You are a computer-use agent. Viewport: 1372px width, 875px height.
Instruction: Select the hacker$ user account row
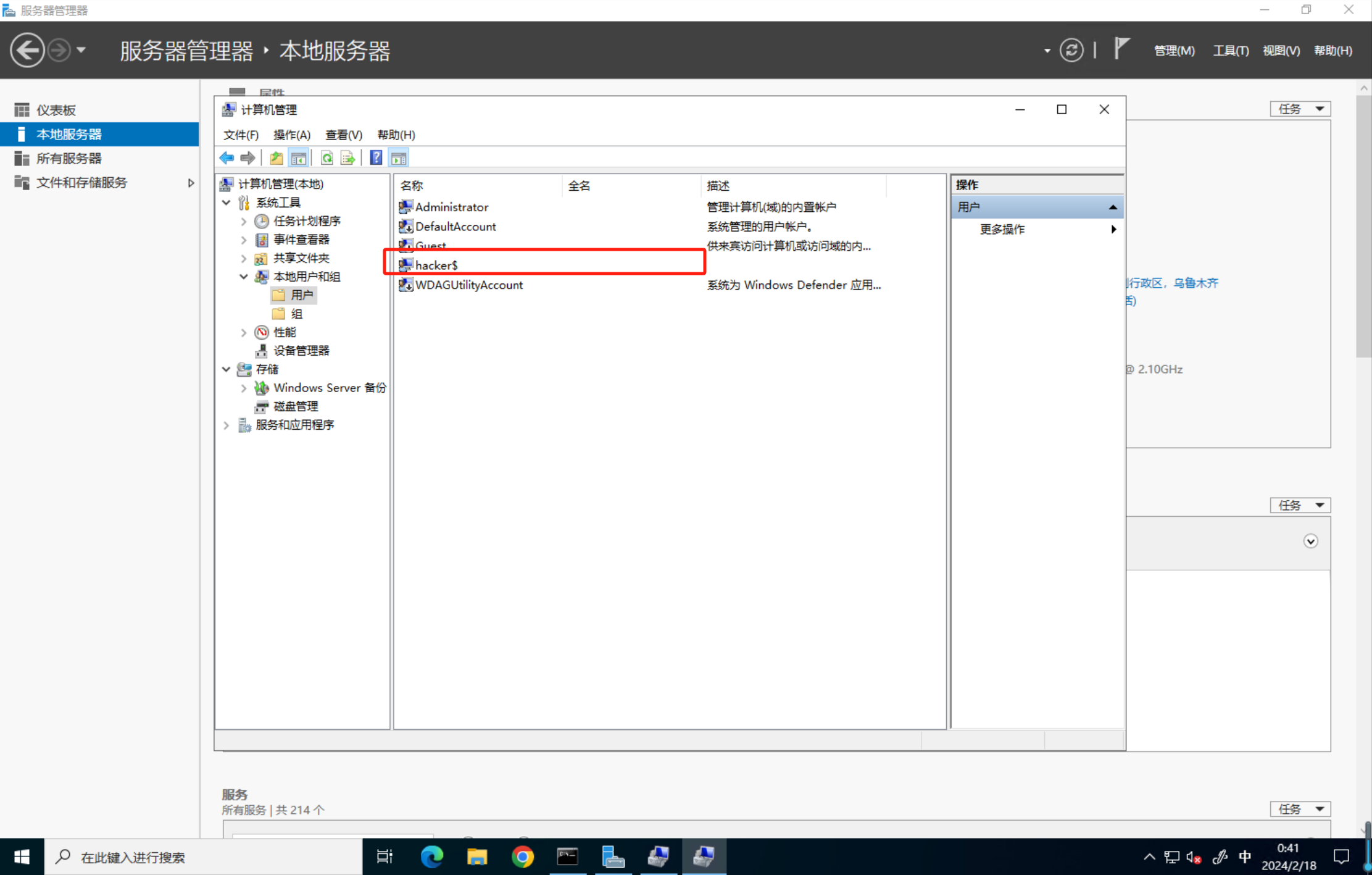click(436, 265)
